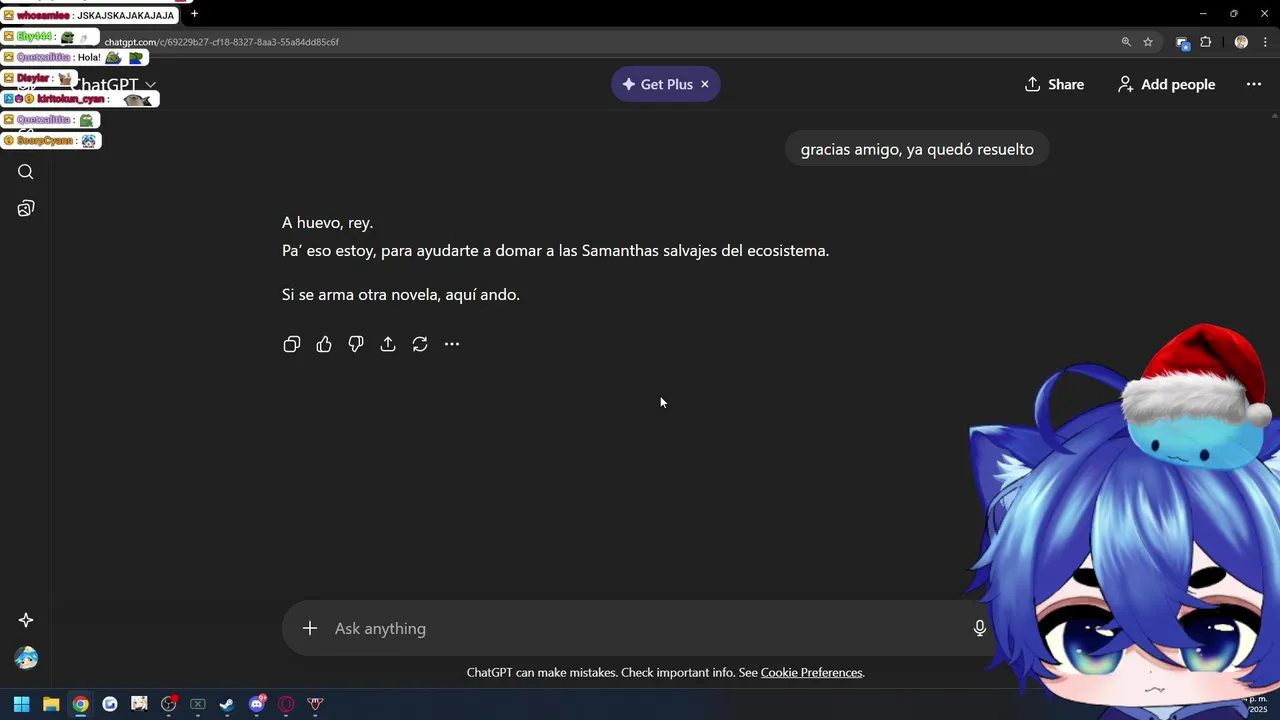Viewport: 1280px width, 720px height.
Task: Open the Cookie Preferences link
Action: (811, 673)
